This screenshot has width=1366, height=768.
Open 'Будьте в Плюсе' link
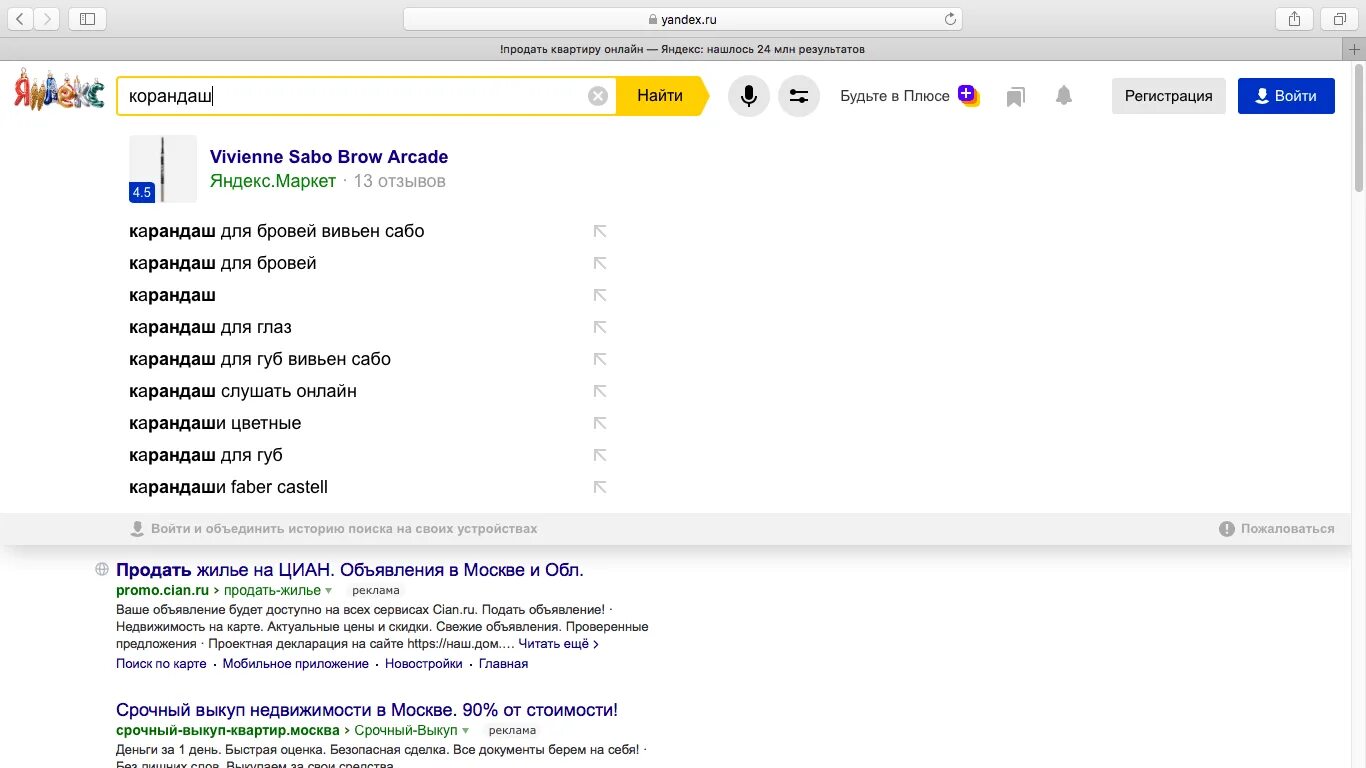click(x=895, y=96)
